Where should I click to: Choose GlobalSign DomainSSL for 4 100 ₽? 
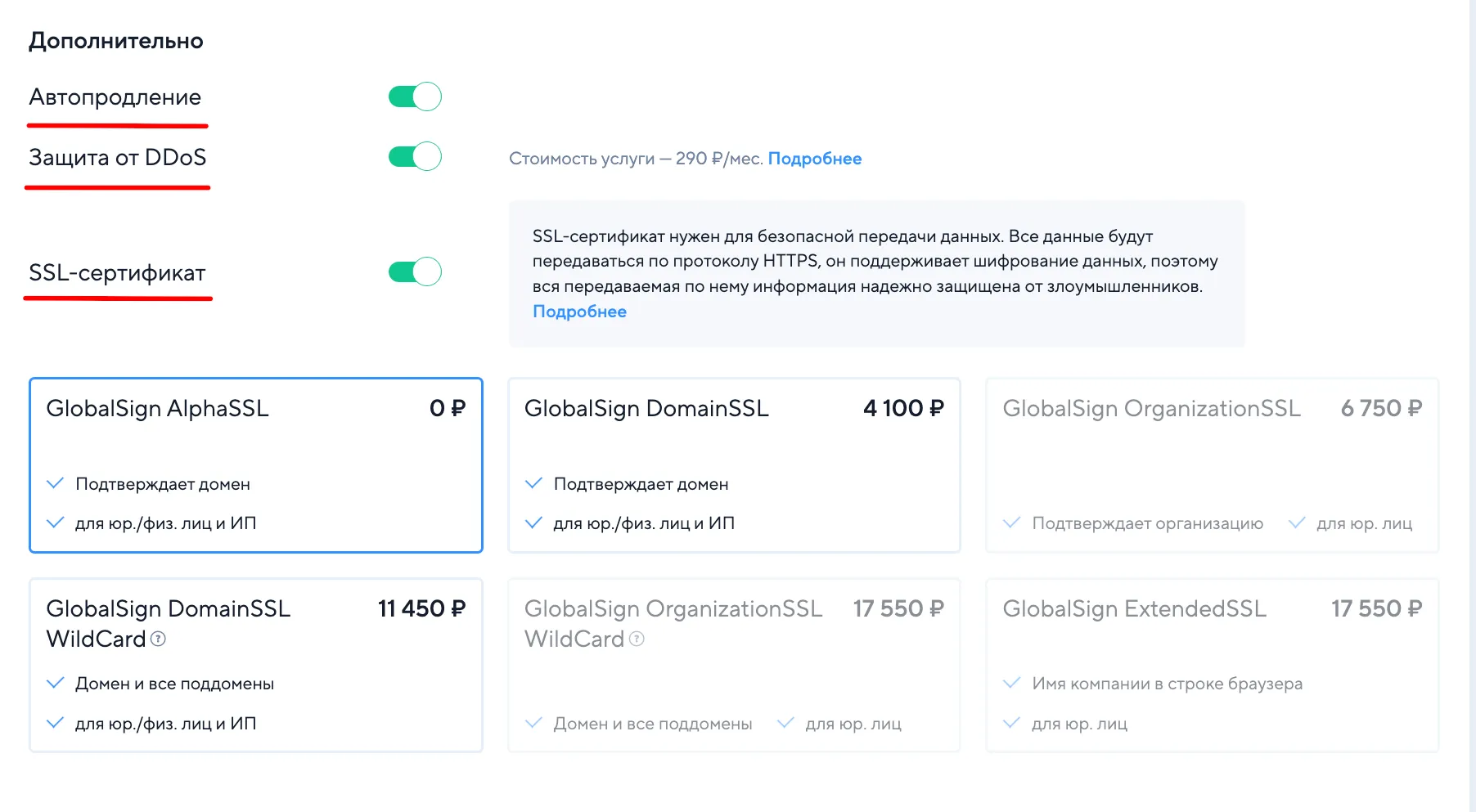(734, 465)
